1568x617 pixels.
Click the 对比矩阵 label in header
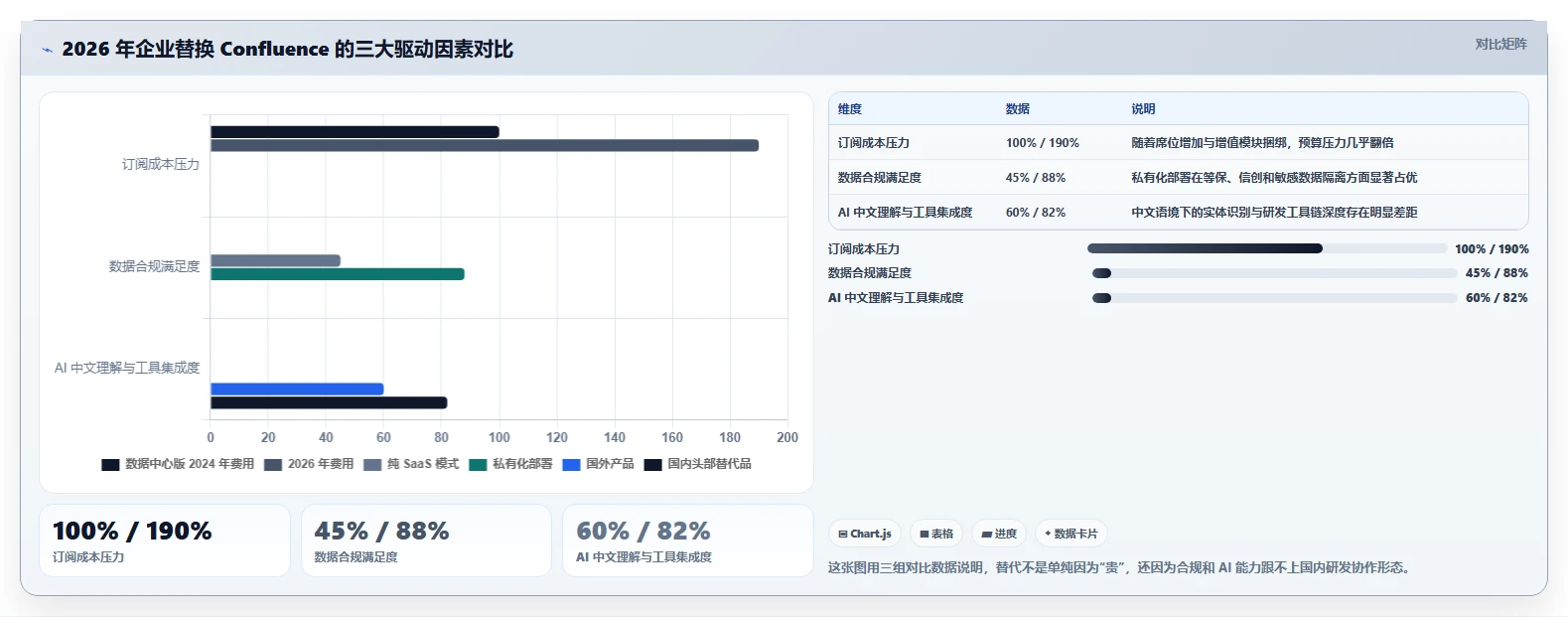click(x=1500, y=44)
